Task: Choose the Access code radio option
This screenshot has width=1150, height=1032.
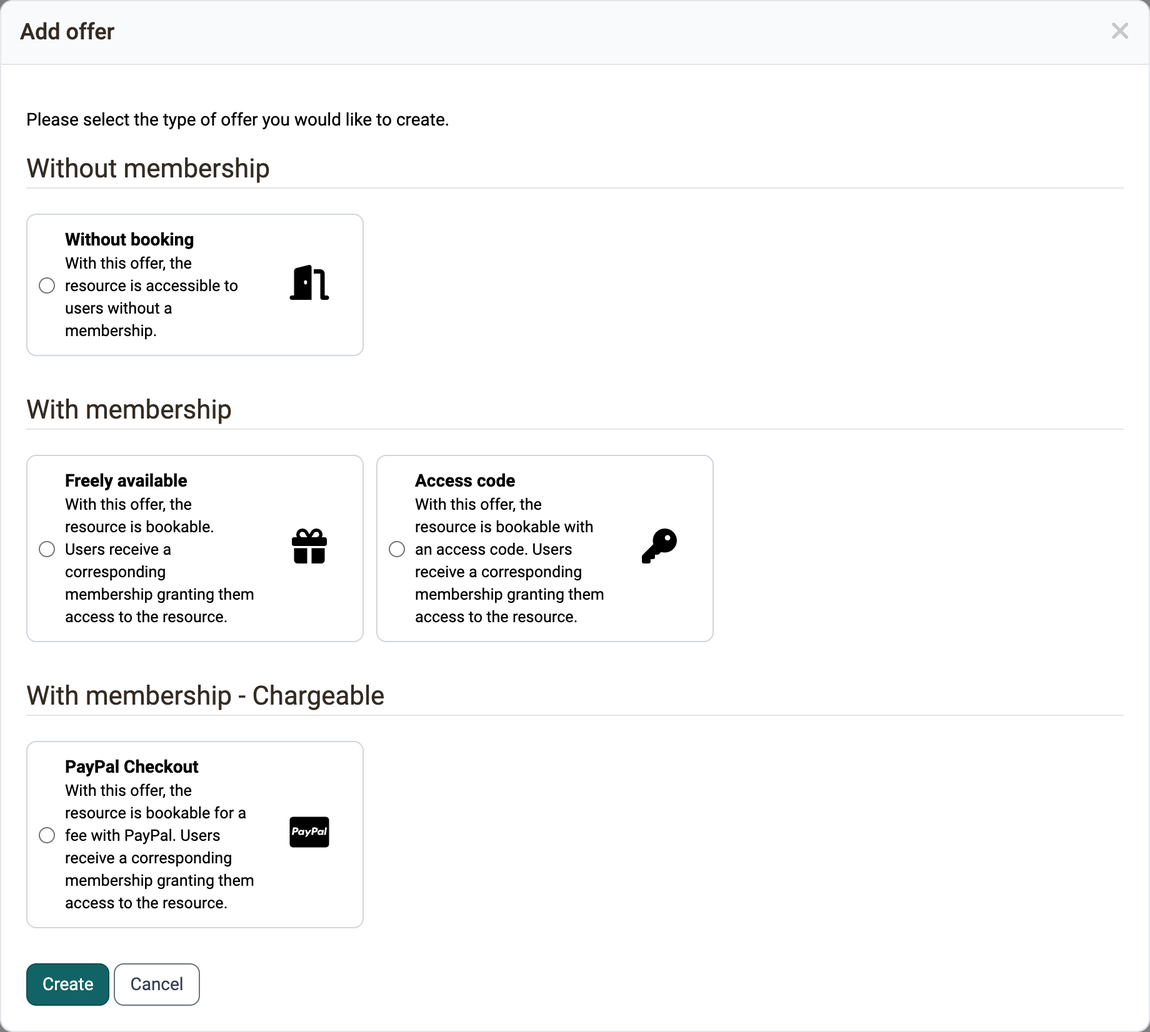Action: (x=397, y=549)
